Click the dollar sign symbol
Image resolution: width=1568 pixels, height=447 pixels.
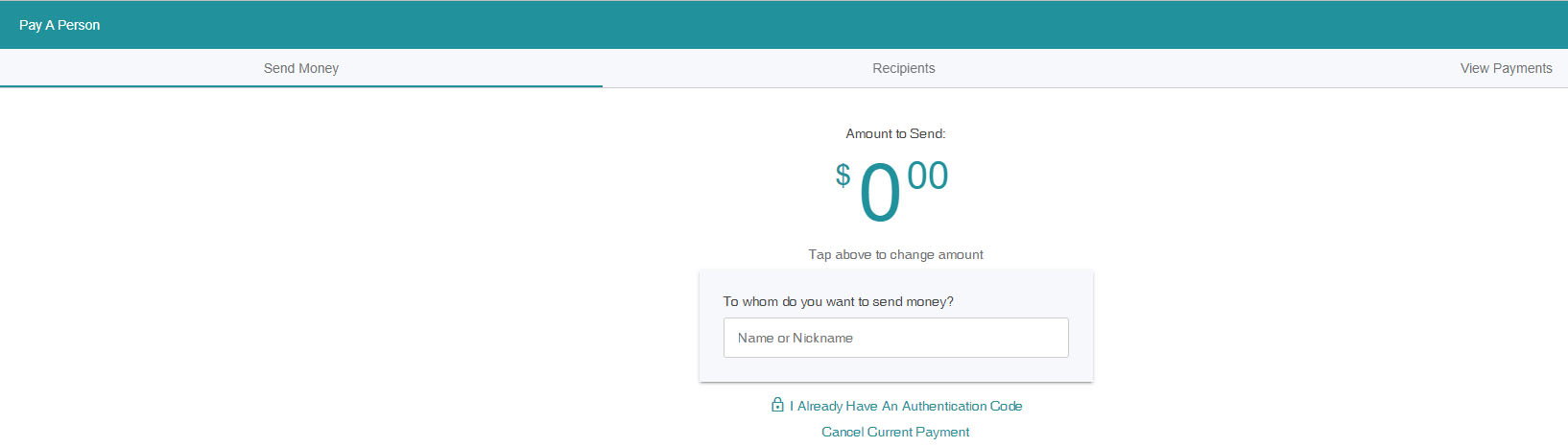point(843,175)
